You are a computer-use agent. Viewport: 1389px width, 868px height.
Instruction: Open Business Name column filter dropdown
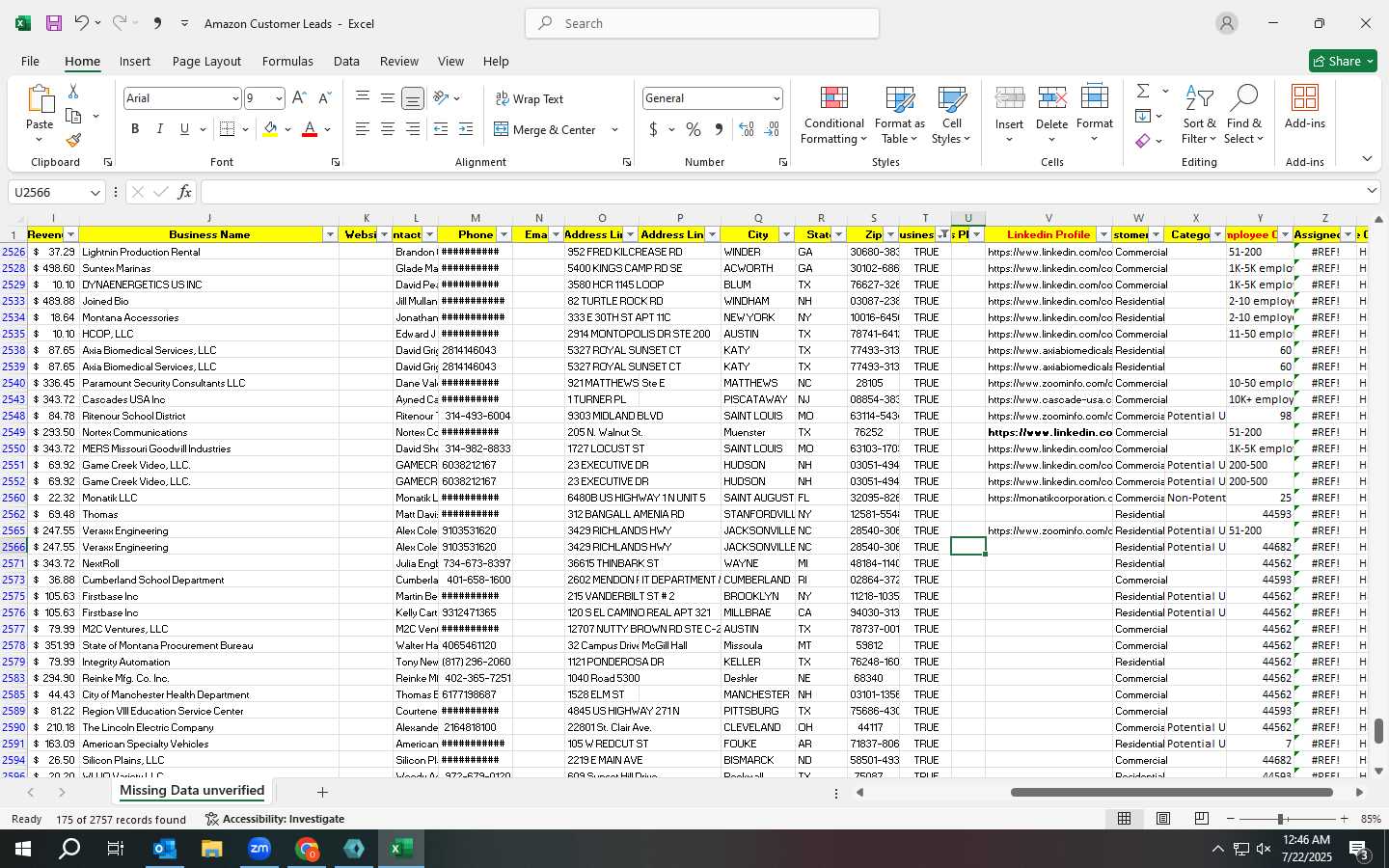click(x=330, y=235)
